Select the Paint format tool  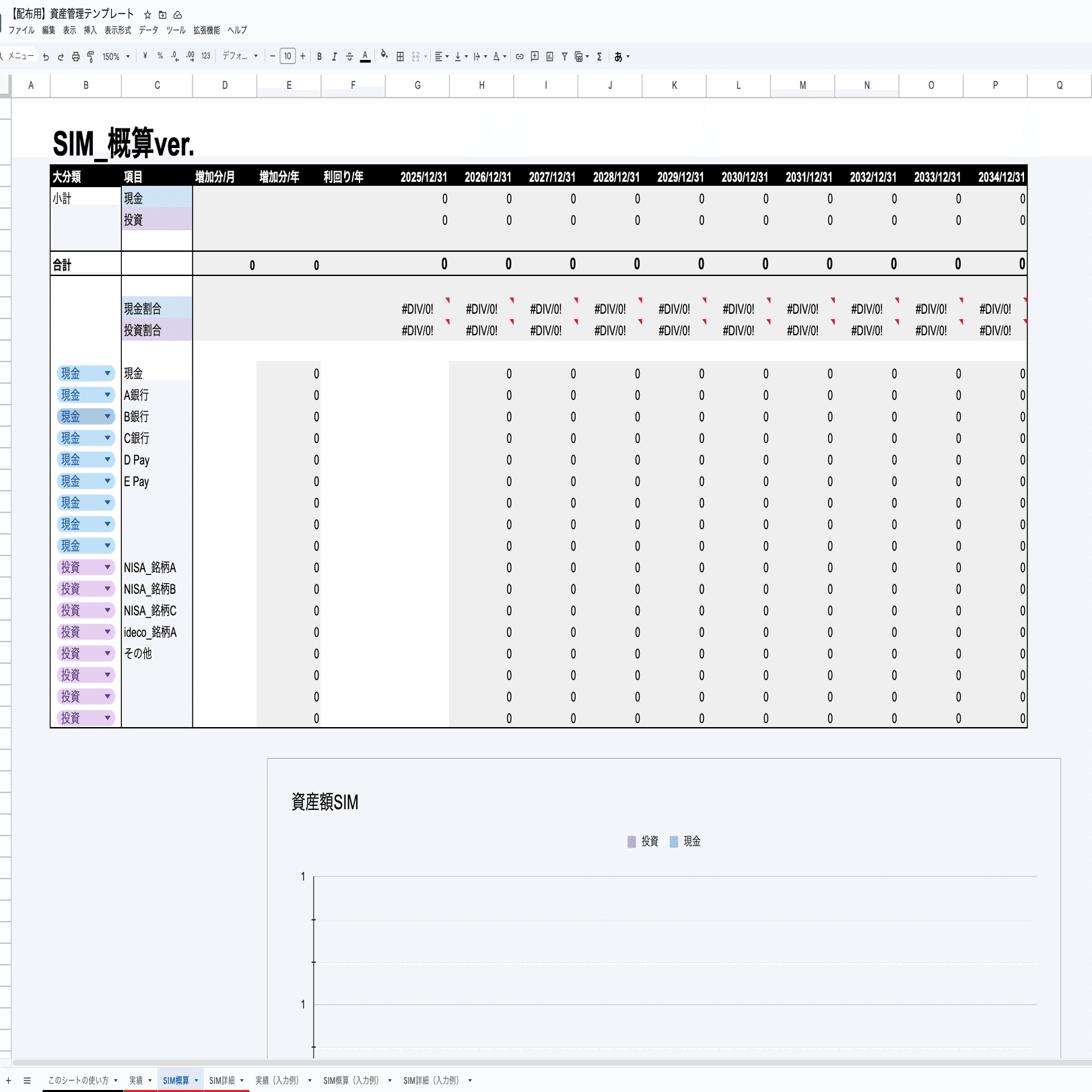point(91,56)
